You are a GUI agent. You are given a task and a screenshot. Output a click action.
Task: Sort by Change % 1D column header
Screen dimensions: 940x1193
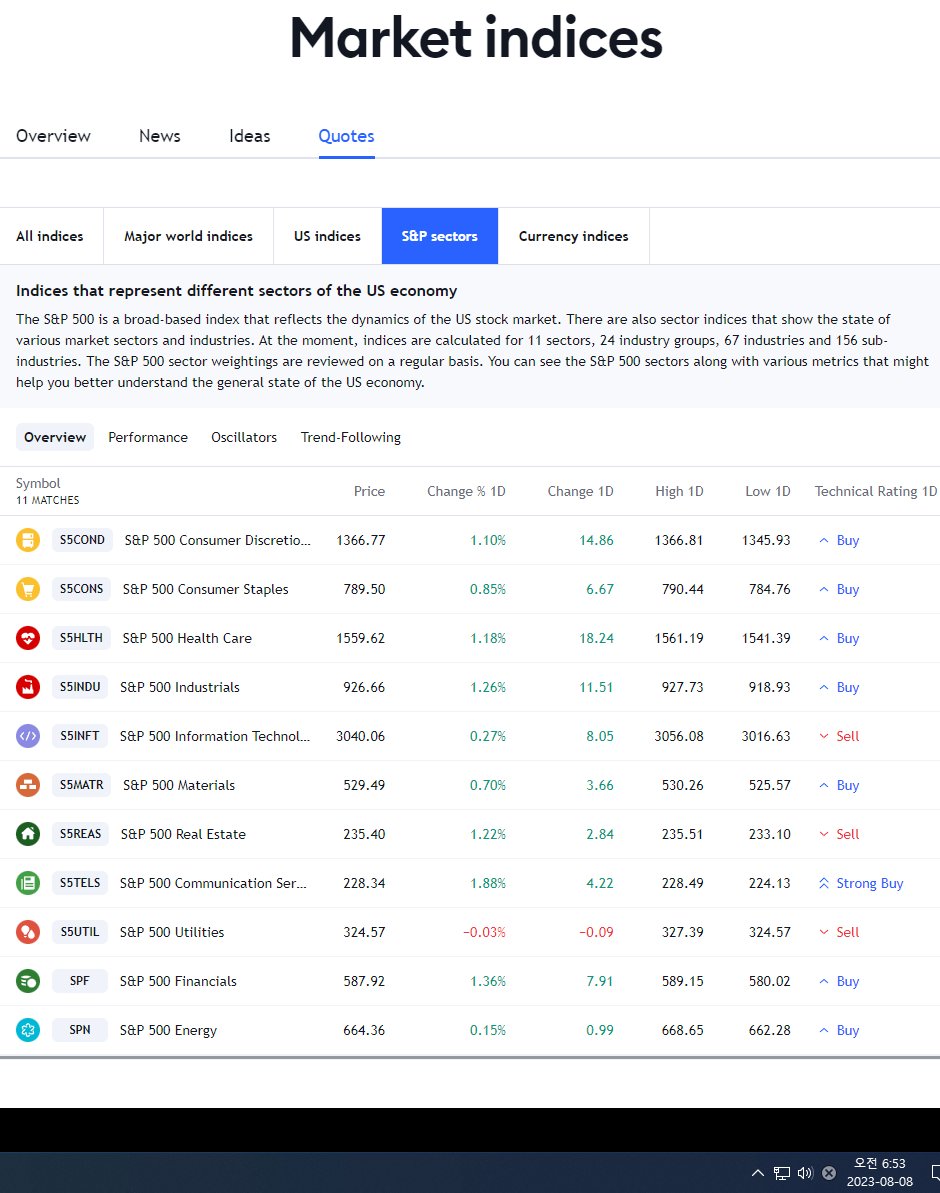point(466,492)
